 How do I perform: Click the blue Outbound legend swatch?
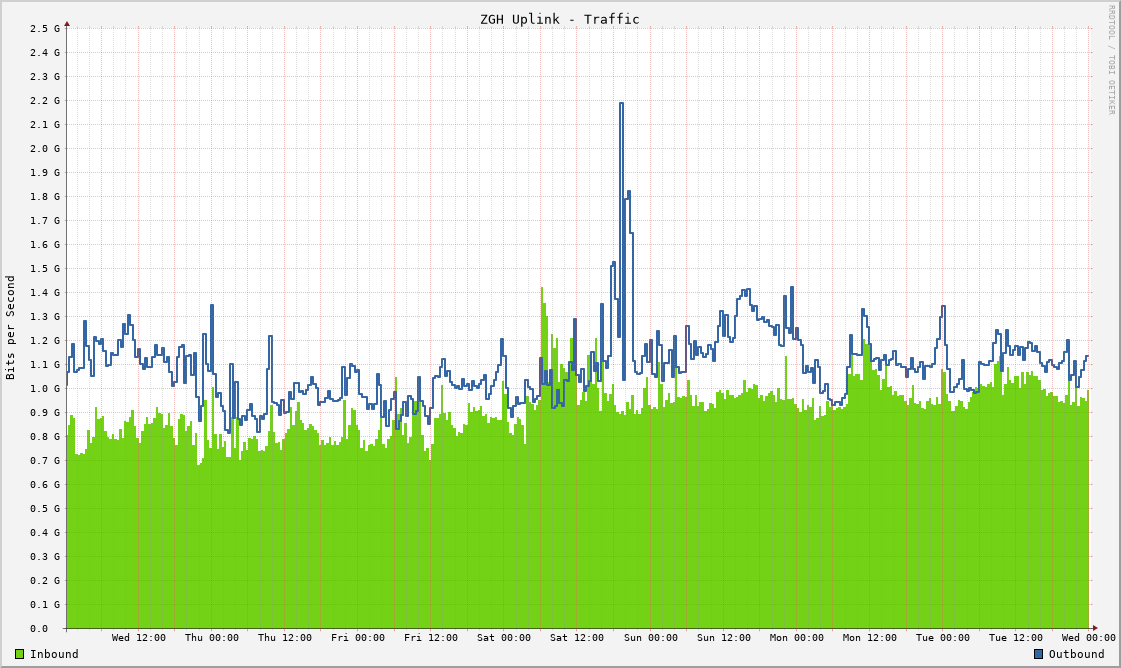tap(1039, 654)
